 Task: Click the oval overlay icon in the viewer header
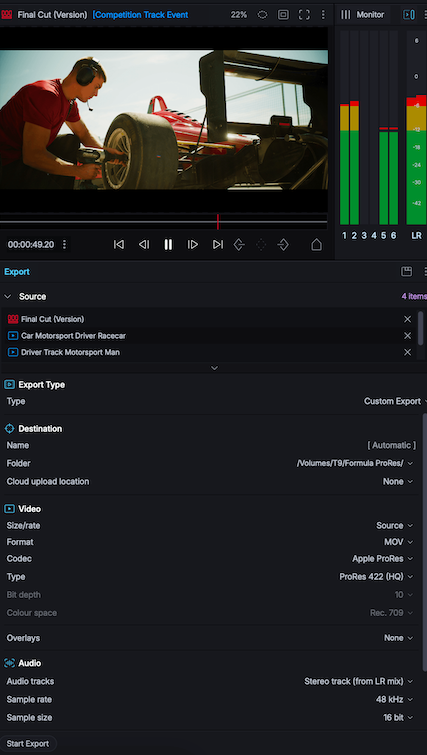262,15
